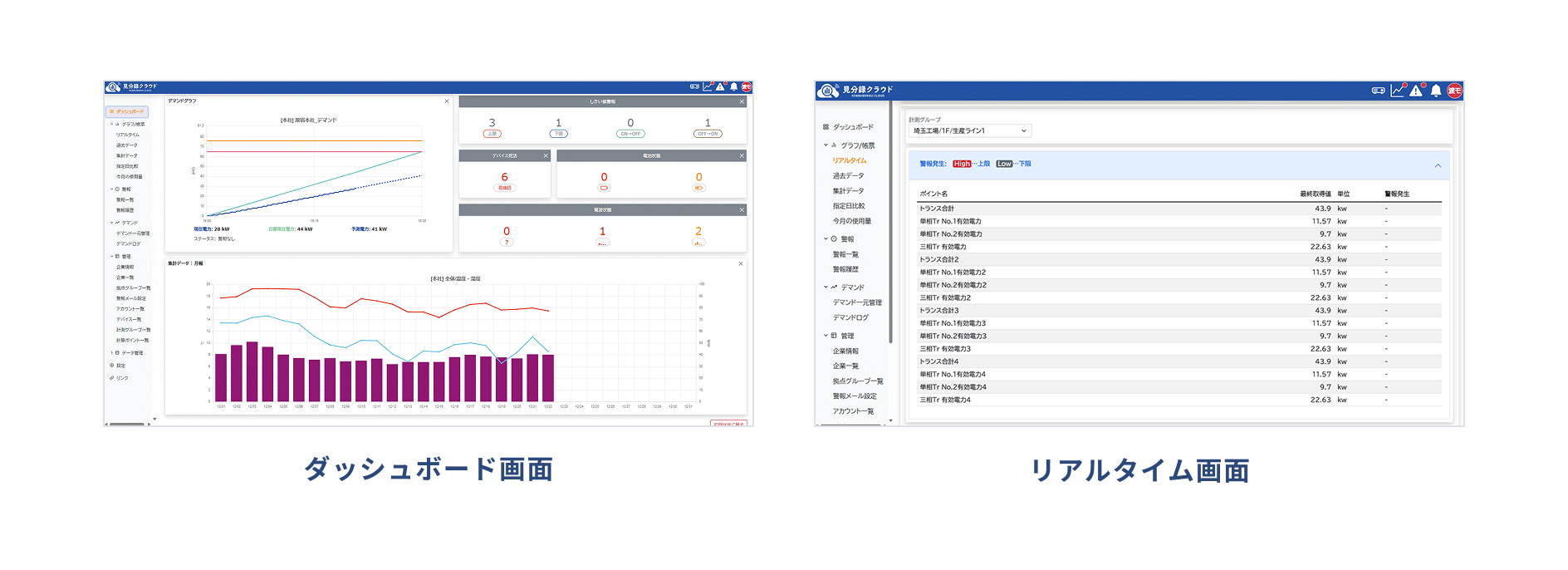Open red user avatar in realtime screen header
This screenshot has width=1568, height=570.
[x=1455, y=91]
